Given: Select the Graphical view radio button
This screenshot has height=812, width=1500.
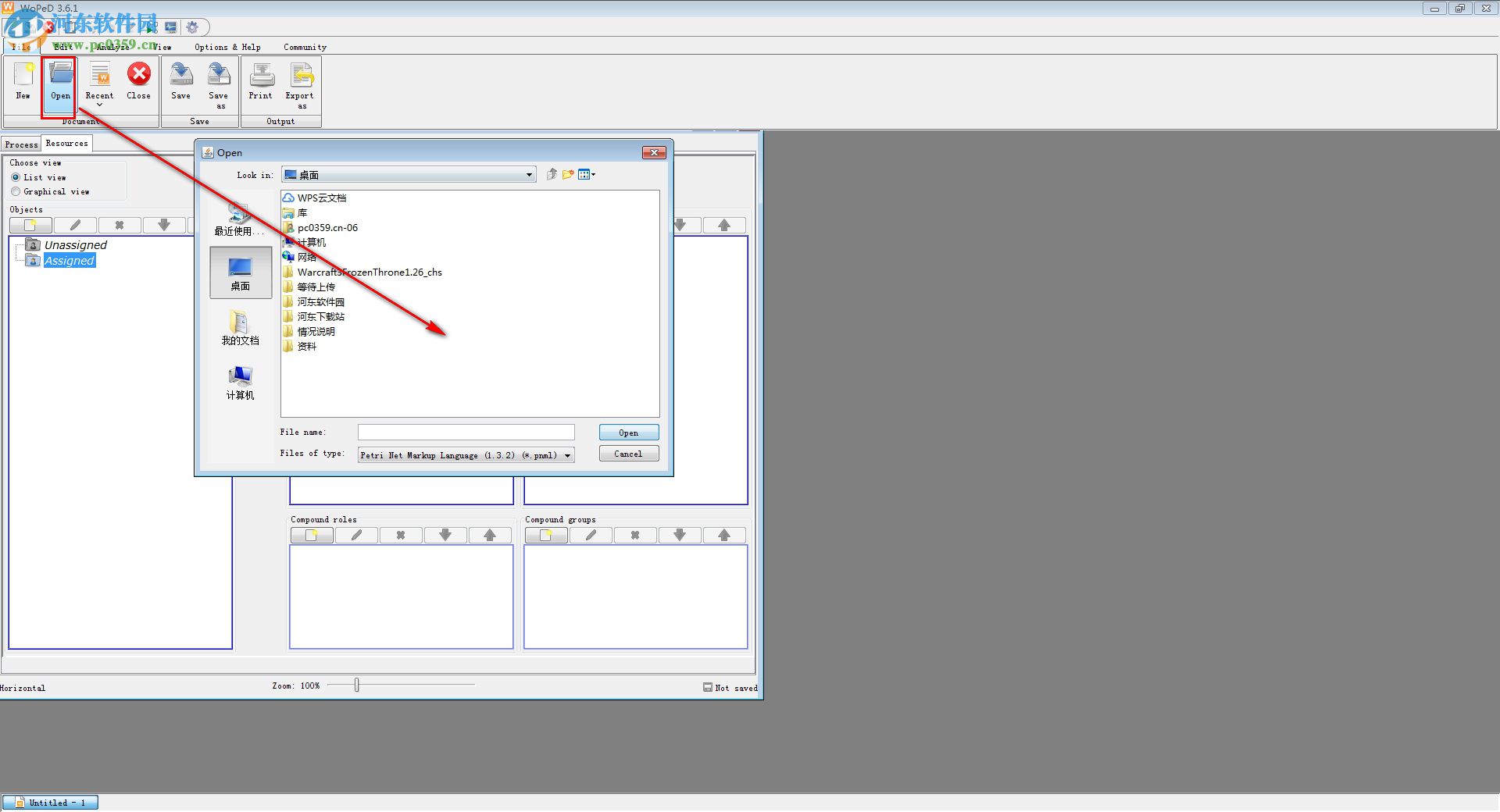Looking at the screenshot, I should (16, 191).
